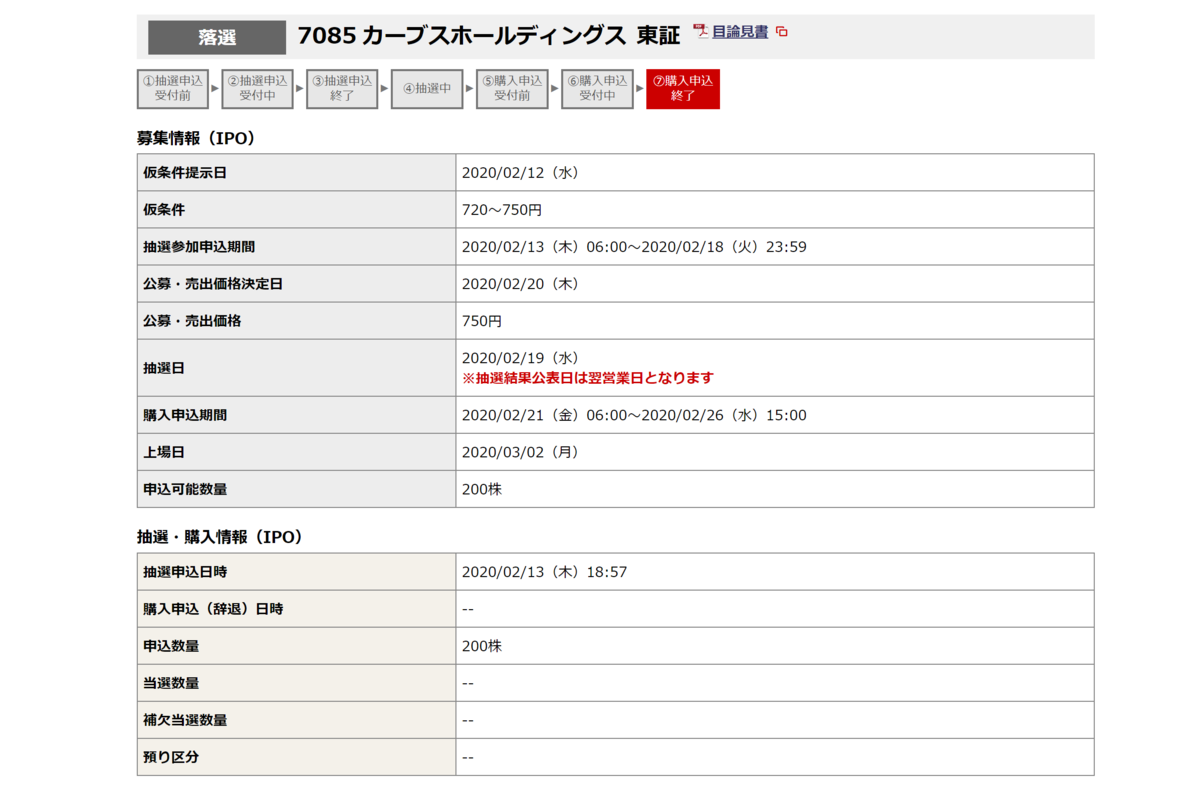Click the title 7085 カーブスホールディングス 東証

(x=489, y=36)
